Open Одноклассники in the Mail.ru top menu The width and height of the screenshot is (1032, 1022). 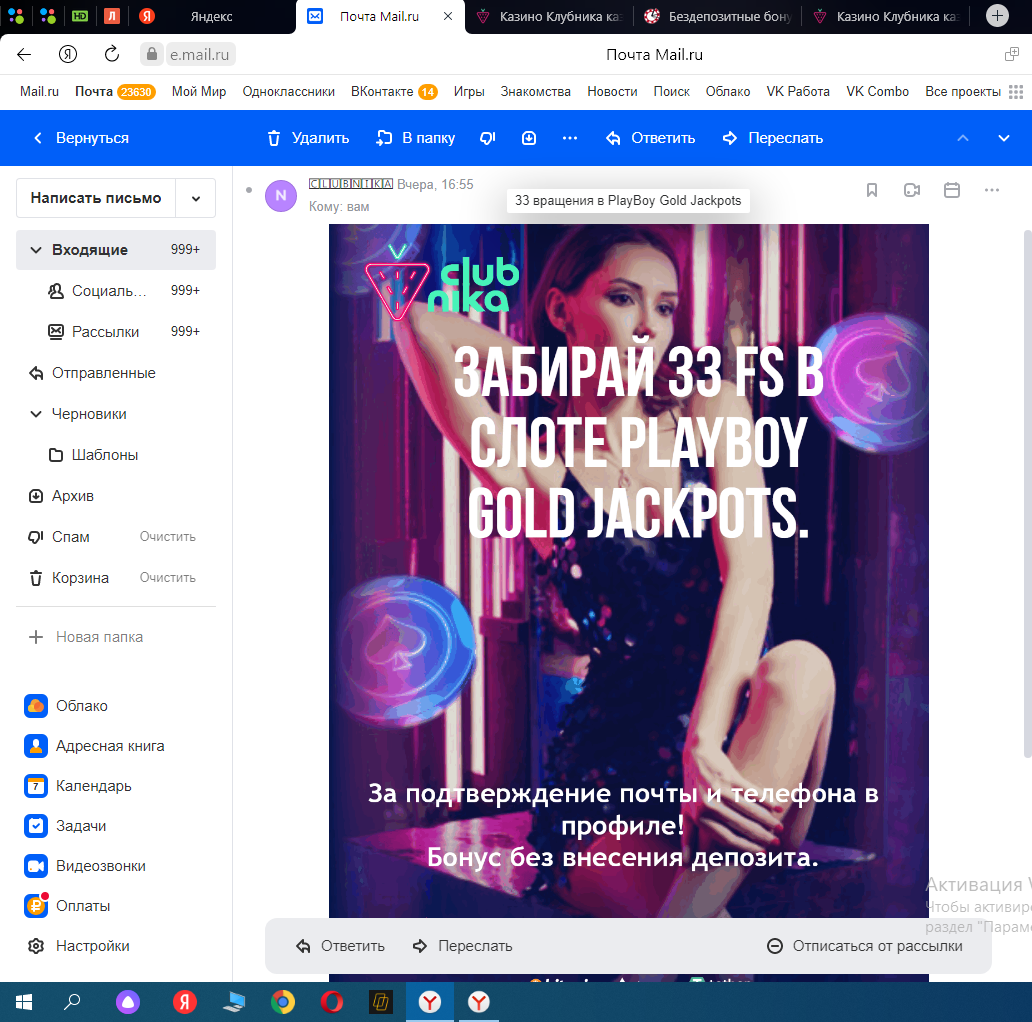(288, 91)
